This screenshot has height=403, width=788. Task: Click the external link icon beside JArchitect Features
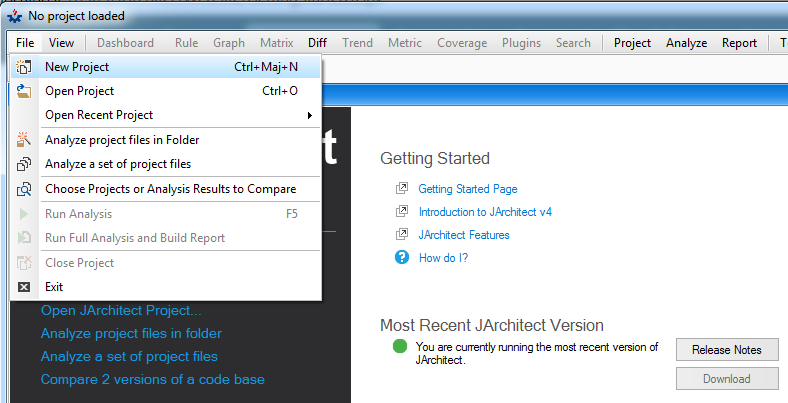click(x=402, y=235)
